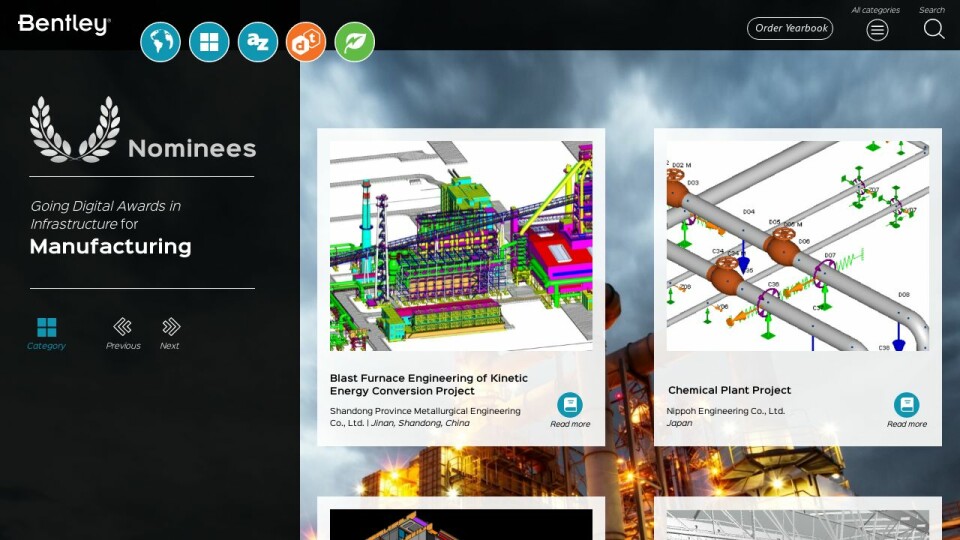960x540 pixels.
Task: Click the Bentley logo
Action: (x=64, y=24)
